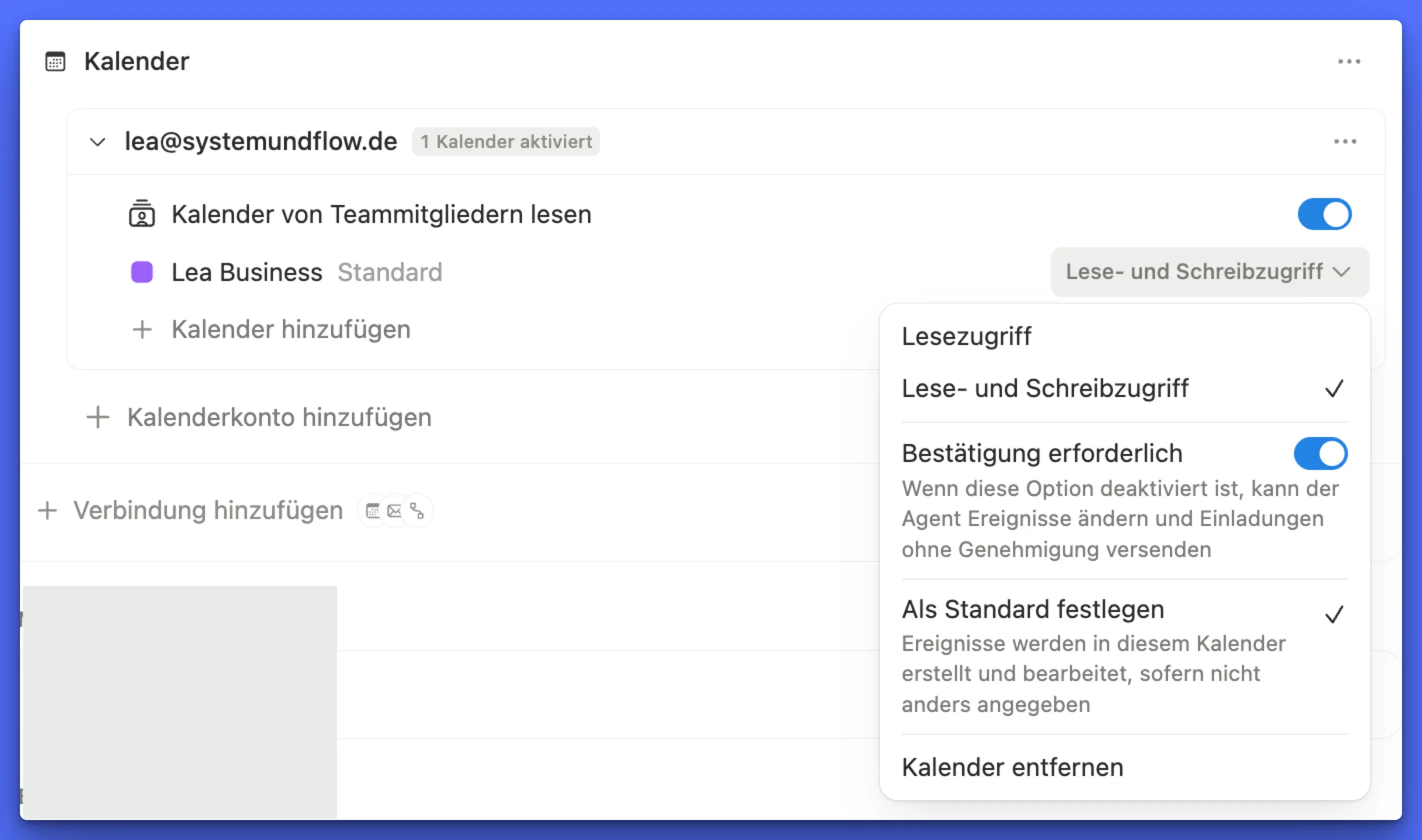The image size is (1422, 840).
Task: Open the lea@systemundflow.de account options menu
Action: [x=1344, y=141]
